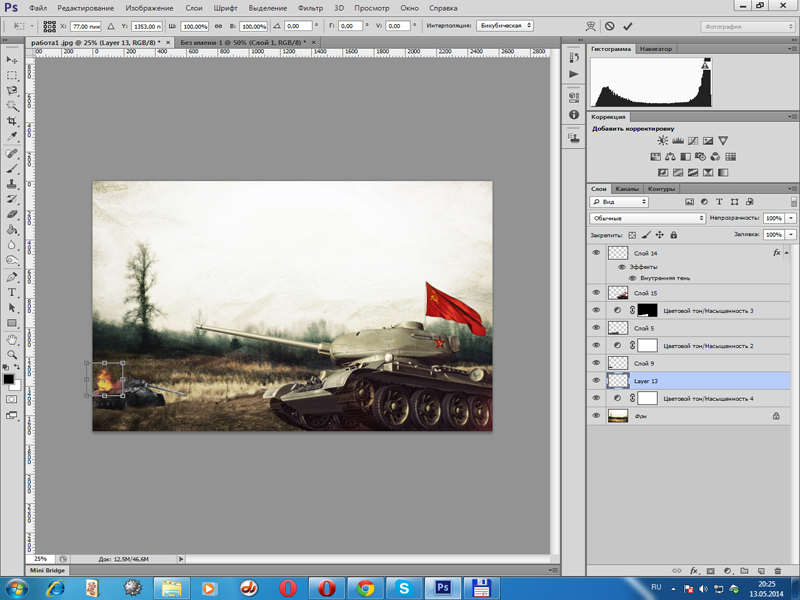Select the Hand tool
This screenshot has width=800, height=600.
point(13,339)
